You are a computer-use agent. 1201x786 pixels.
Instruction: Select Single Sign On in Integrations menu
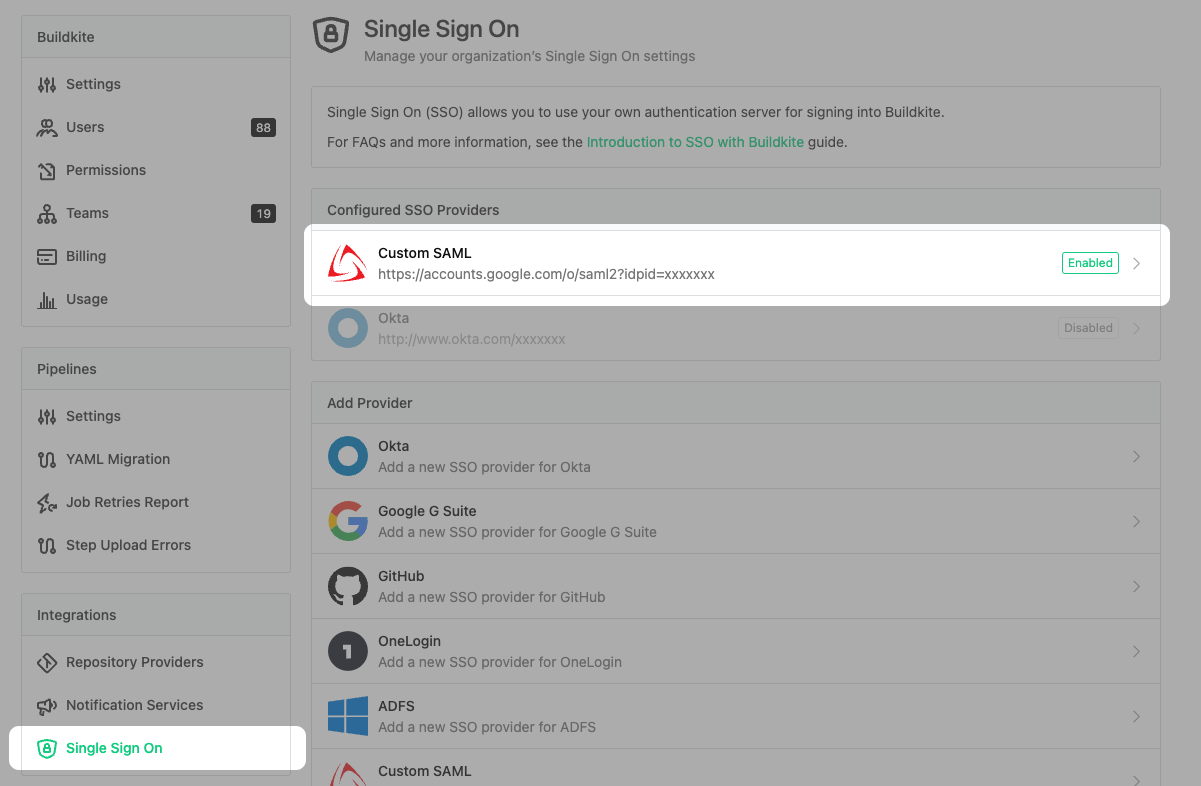pyautogui.click(x=113, y=747)
